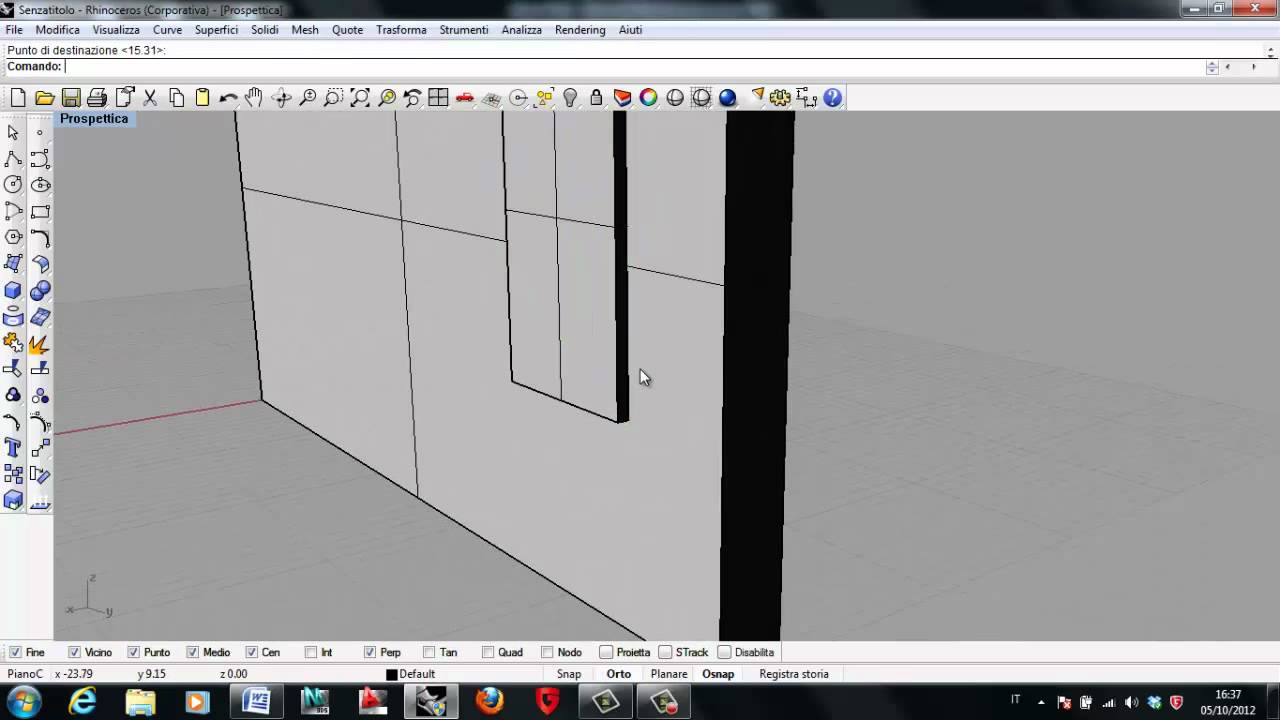
Task: Undo with the curved black arrow icon
Action: [x=228, y=97]
